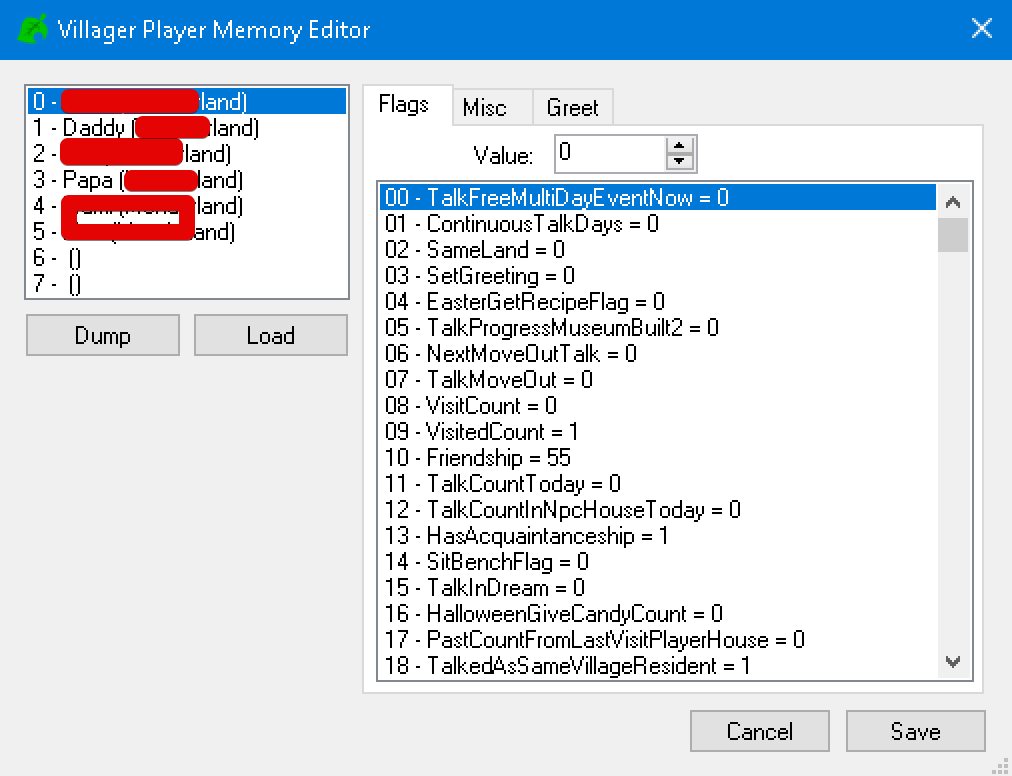Increment Value using the up stepper arrow
1012x776 pixels.
coord(681,147)
